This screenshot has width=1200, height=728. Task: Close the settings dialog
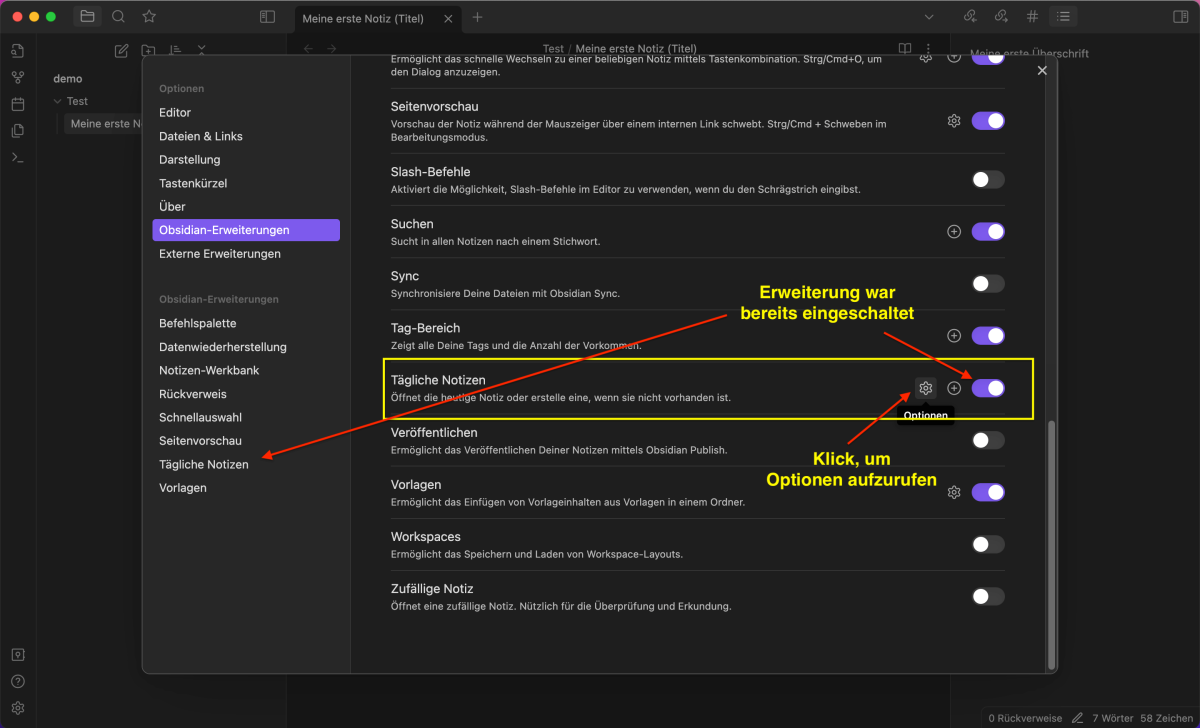[1042, 70]
